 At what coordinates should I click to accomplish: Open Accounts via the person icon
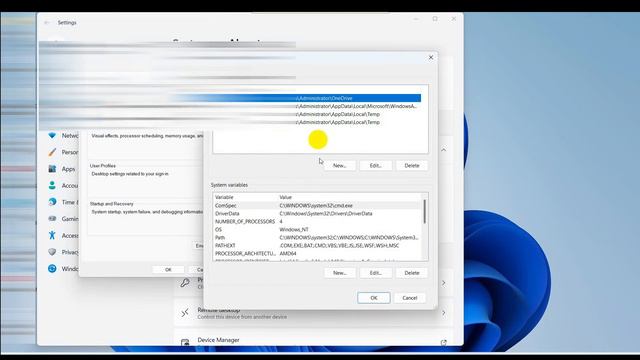tap(52, 185)
